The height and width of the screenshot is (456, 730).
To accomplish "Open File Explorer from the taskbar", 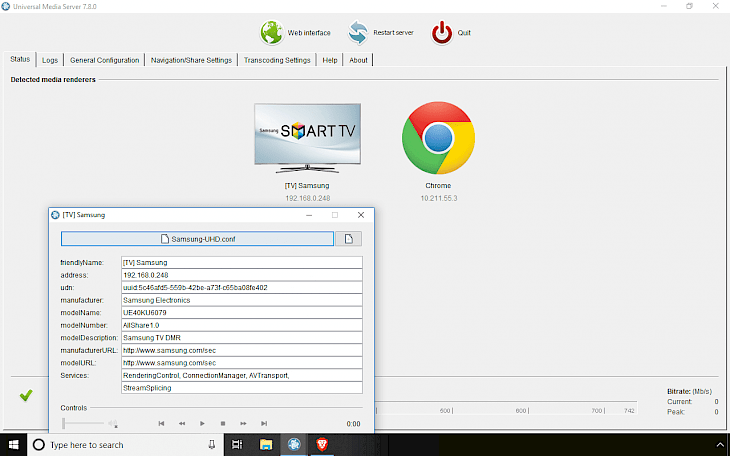I will click(266, 445).
